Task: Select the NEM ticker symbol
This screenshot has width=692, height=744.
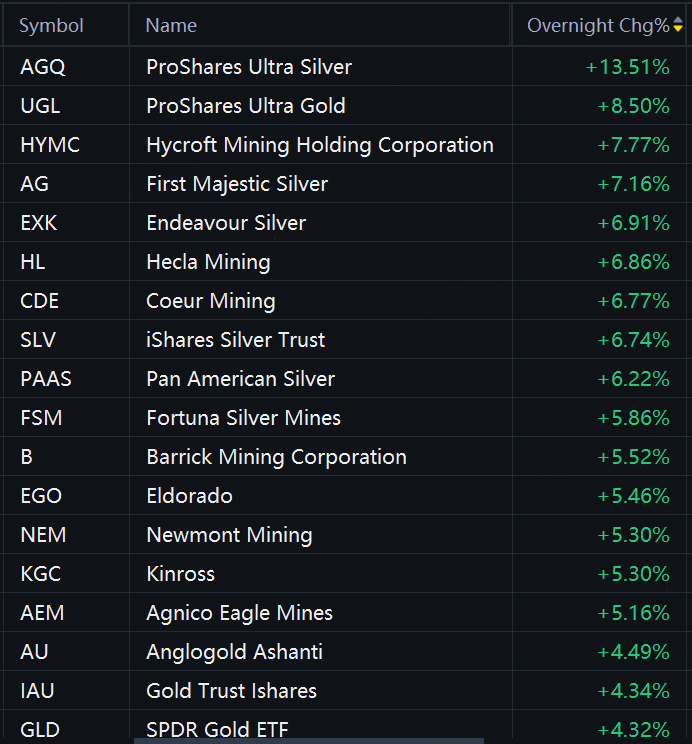Action: 43,535
